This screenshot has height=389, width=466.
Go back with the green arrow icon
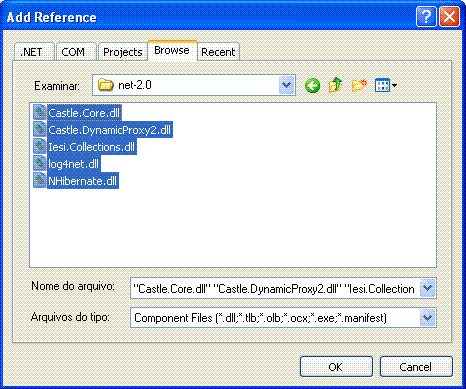pos(312,86)
